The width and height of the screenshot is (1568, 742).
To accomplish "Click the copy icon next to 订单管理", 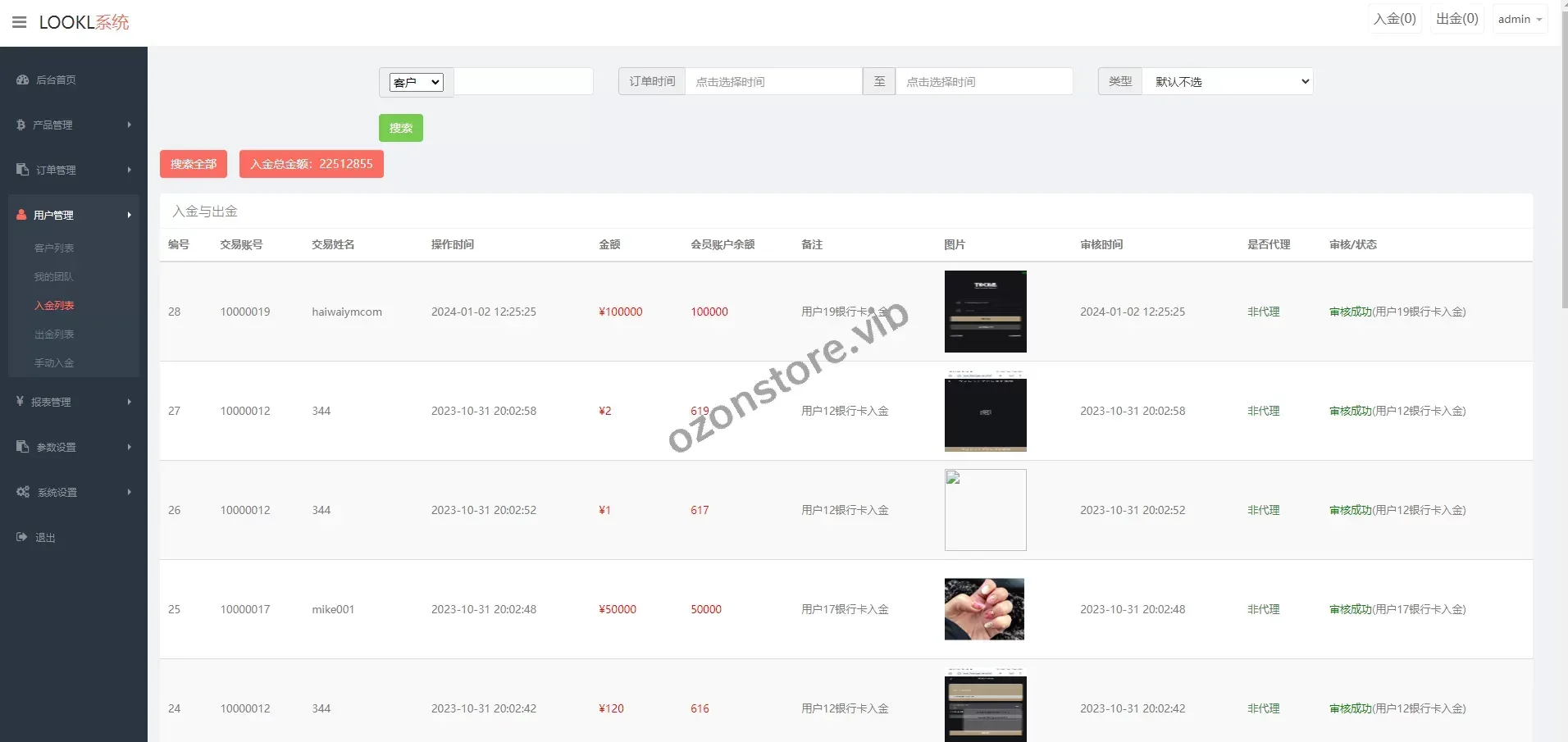I will (x=22, y=170).
